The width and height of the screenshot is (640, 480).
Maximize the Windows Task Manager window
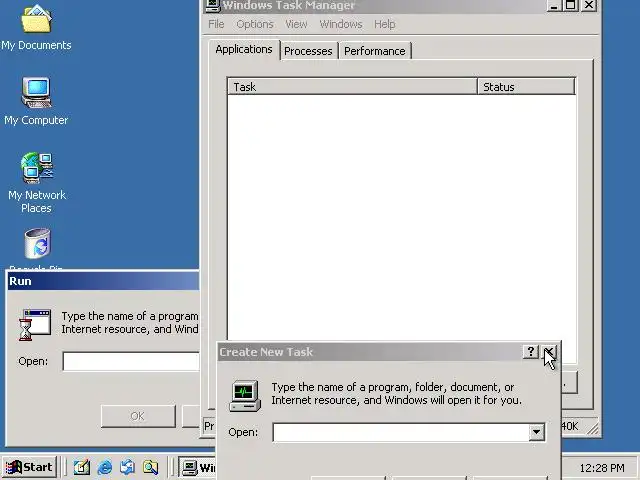pos(571,5)
